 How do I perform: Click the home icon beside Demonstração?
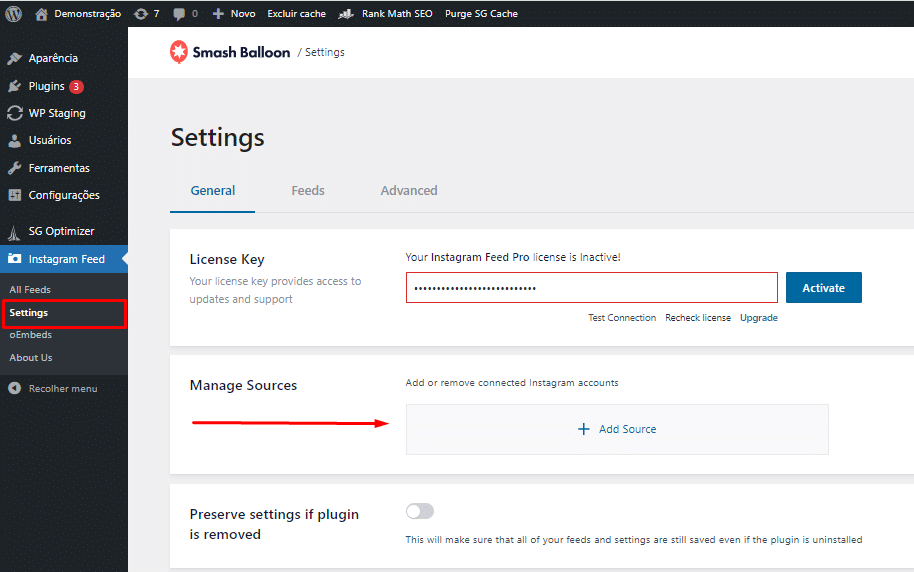(x=41, y=14)
